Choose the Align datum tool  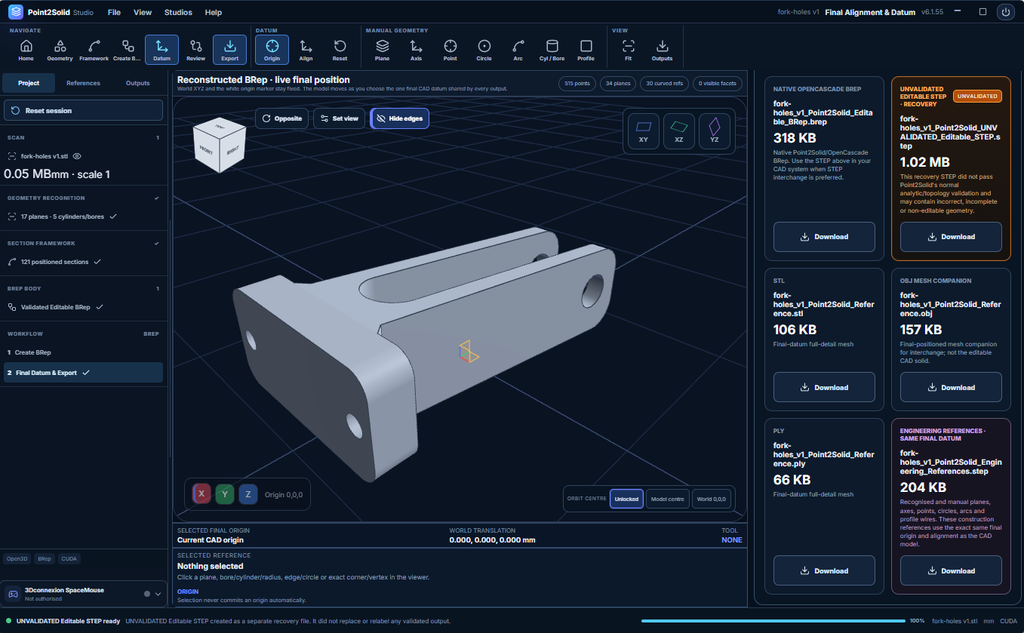306,50
